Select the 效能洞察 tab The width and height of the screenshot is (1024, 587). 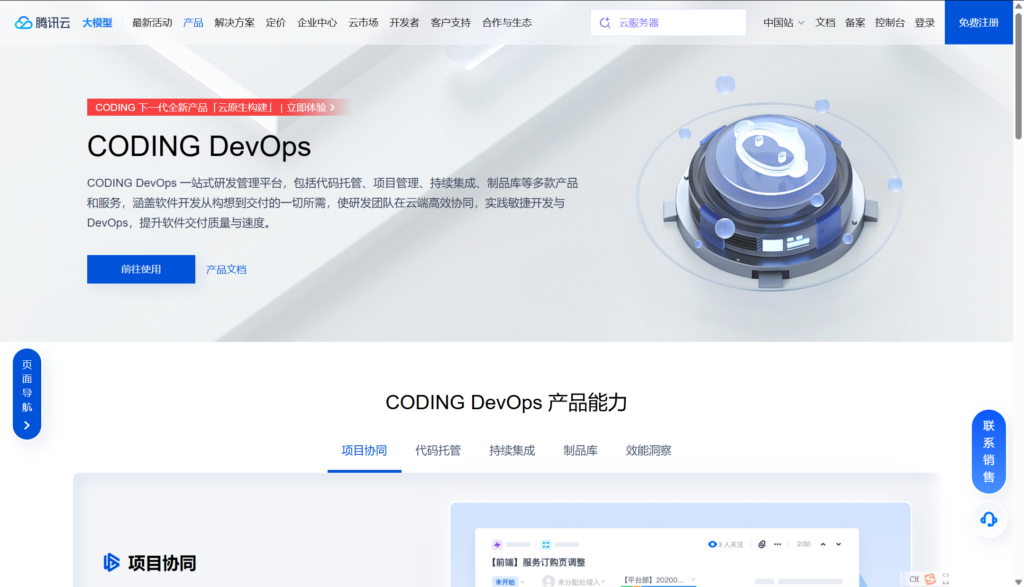click(x=648, y=451)
